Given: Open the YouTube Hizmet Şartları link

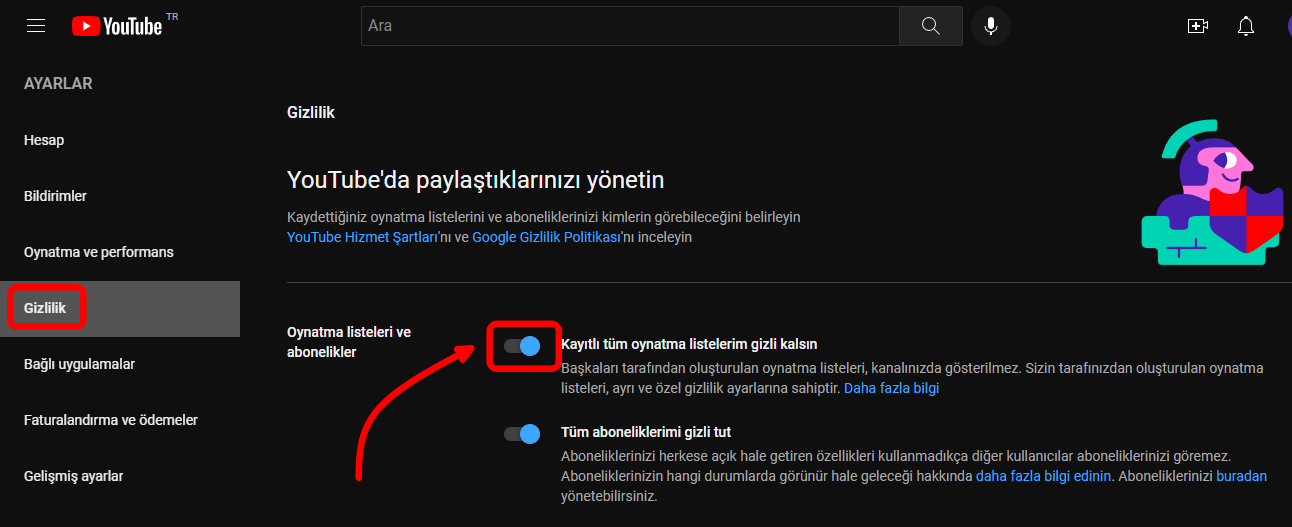Looking at the screenshot, I should point(362,238).
